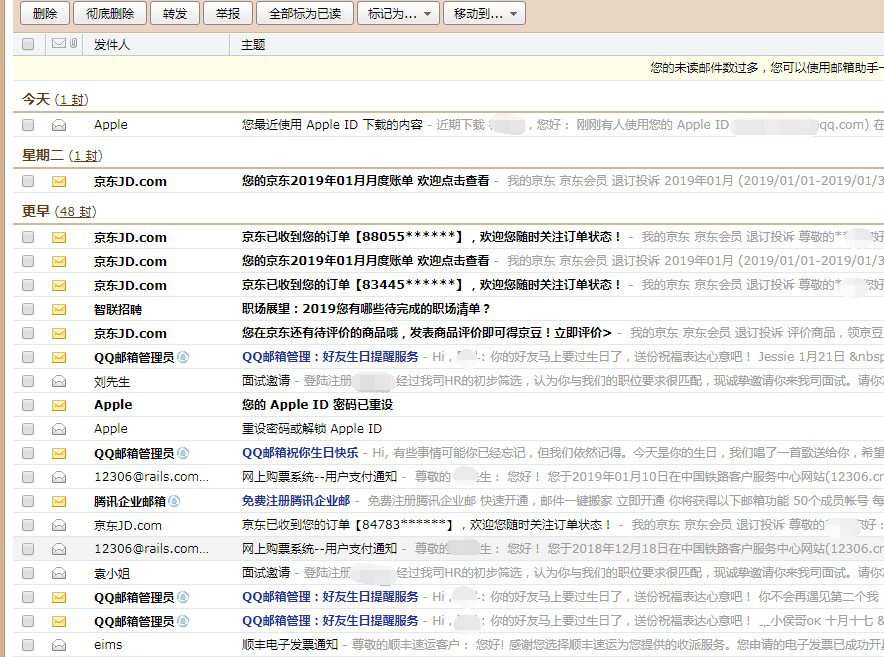Expand the 移动到... dropdown menu

point(484,14)
